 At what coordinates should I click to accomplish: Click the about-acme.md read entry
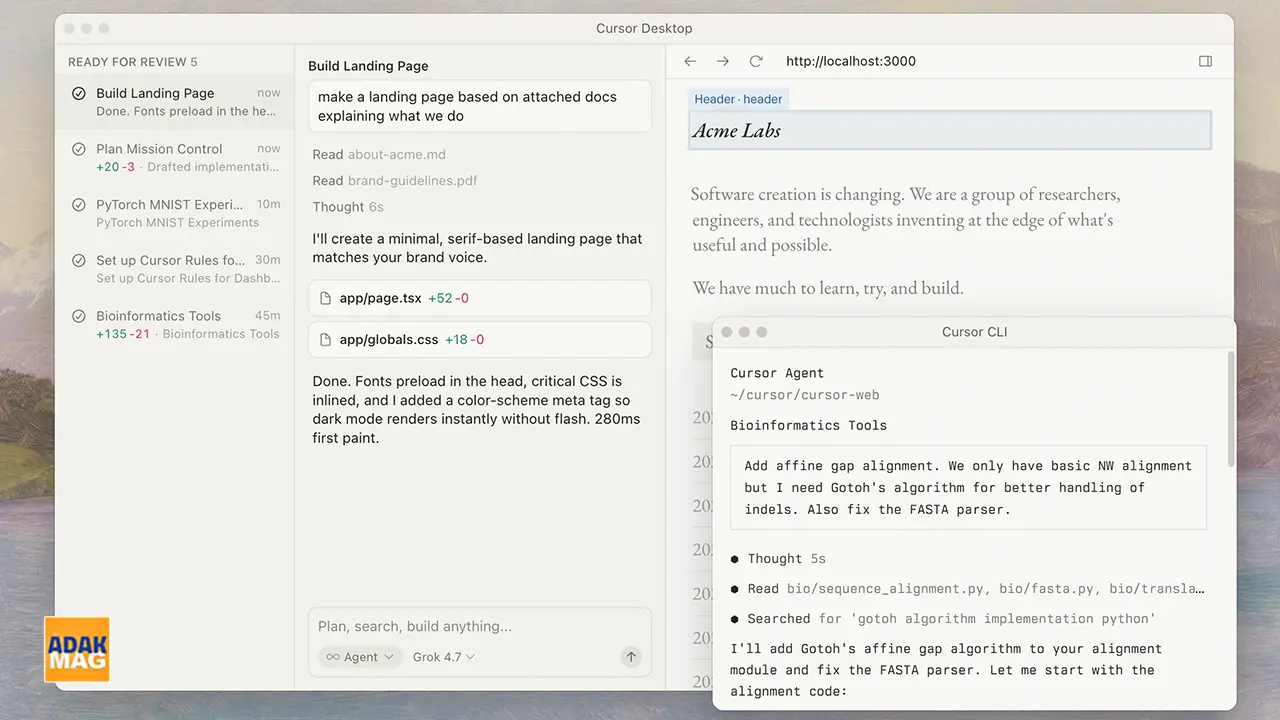pos(379,155)
